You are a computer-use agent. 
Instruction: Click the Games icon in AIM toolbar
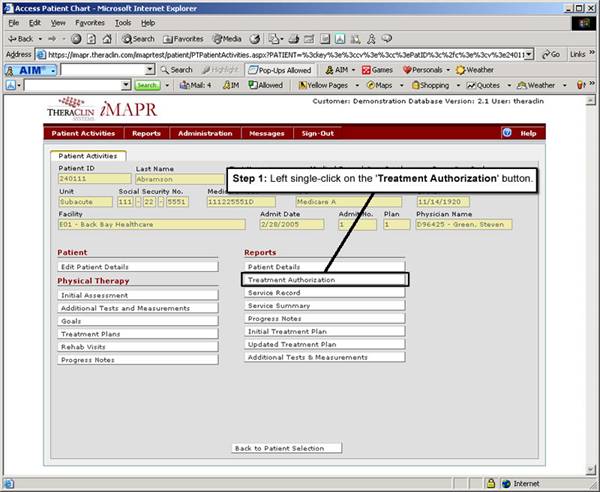(x=376, y=70)
